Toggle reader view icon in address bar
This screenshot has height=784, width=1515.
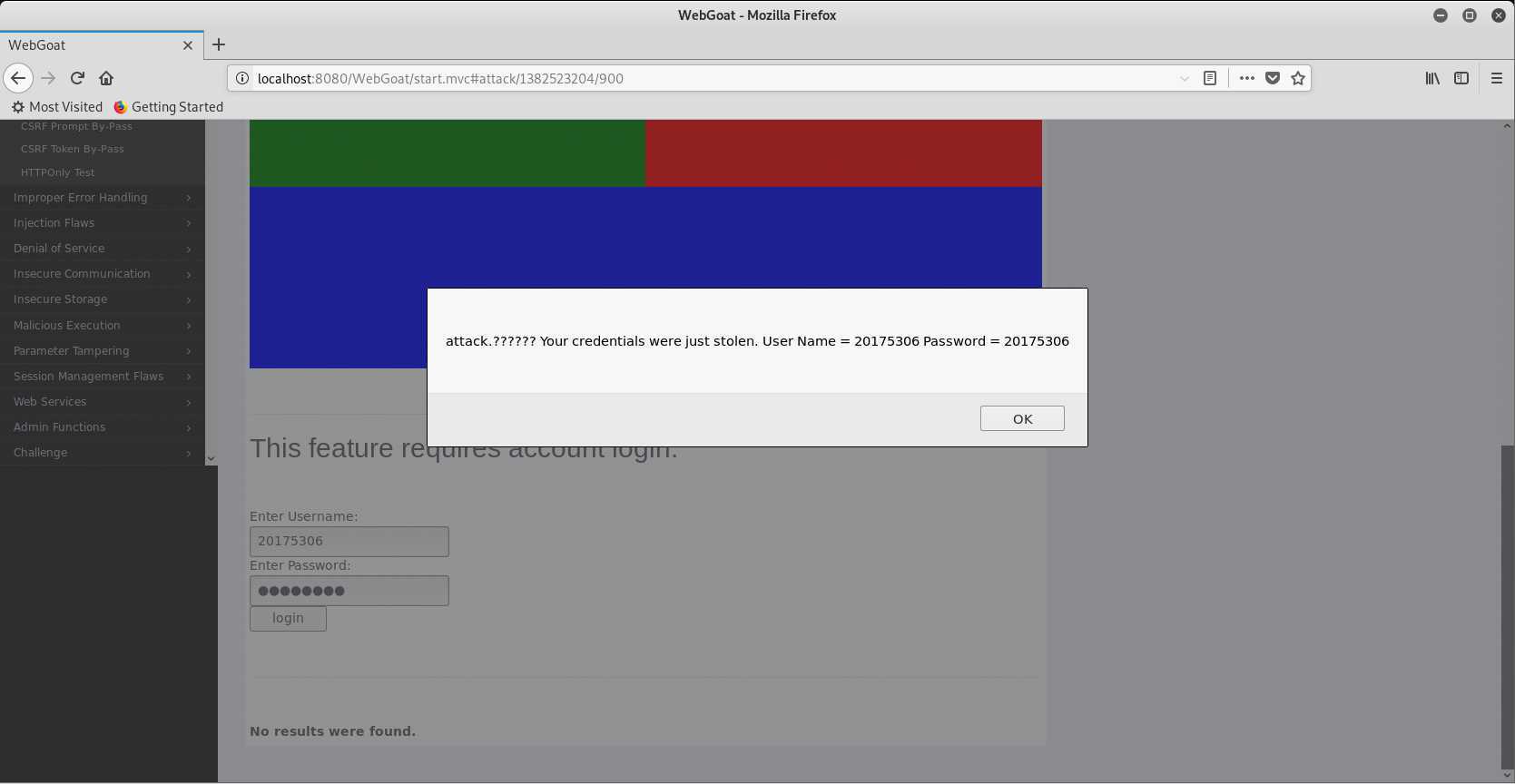pos(1210,78)
